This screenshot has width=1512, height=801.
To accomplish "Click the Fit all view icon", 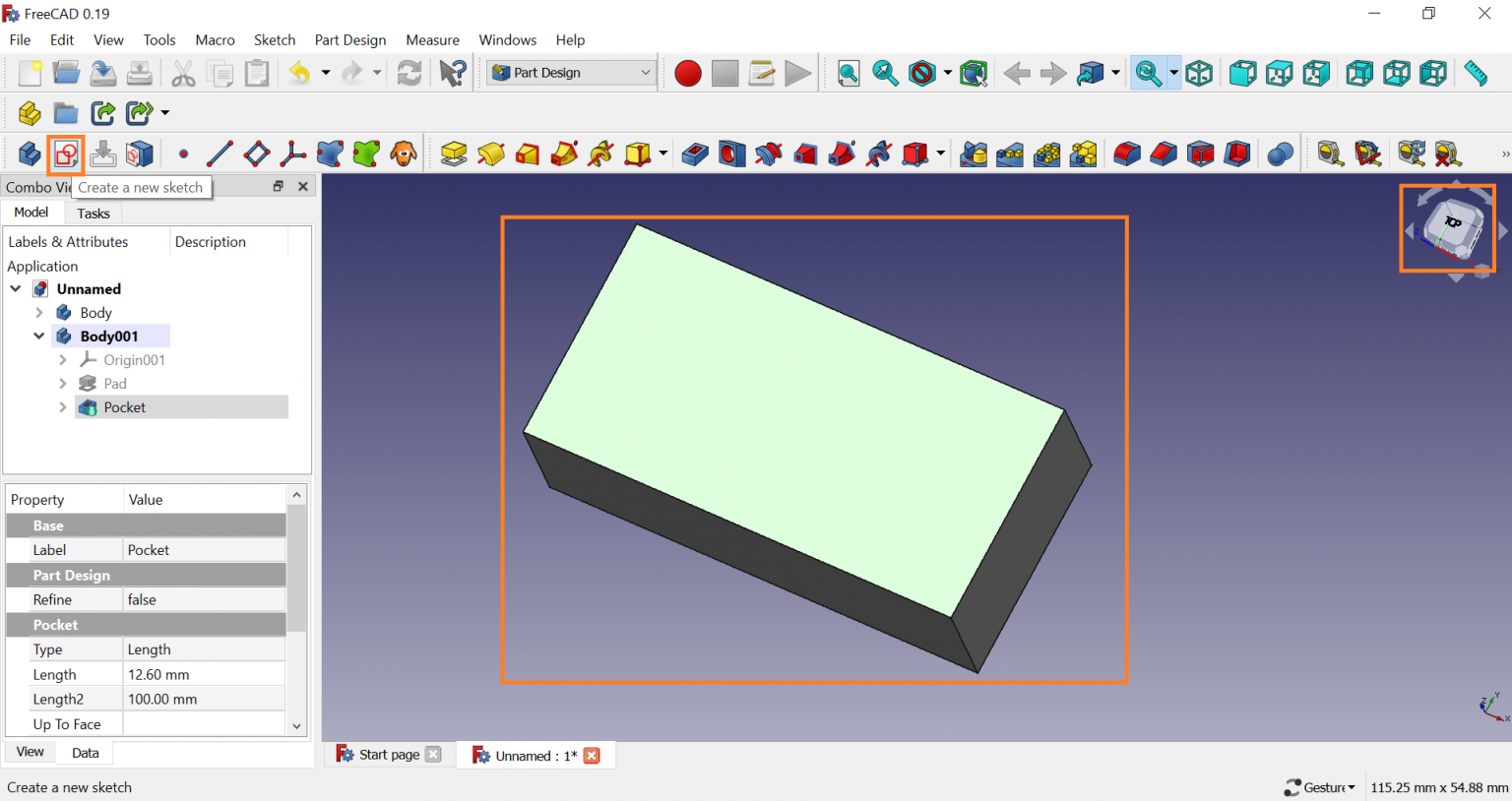I will [x=848, y=74].
